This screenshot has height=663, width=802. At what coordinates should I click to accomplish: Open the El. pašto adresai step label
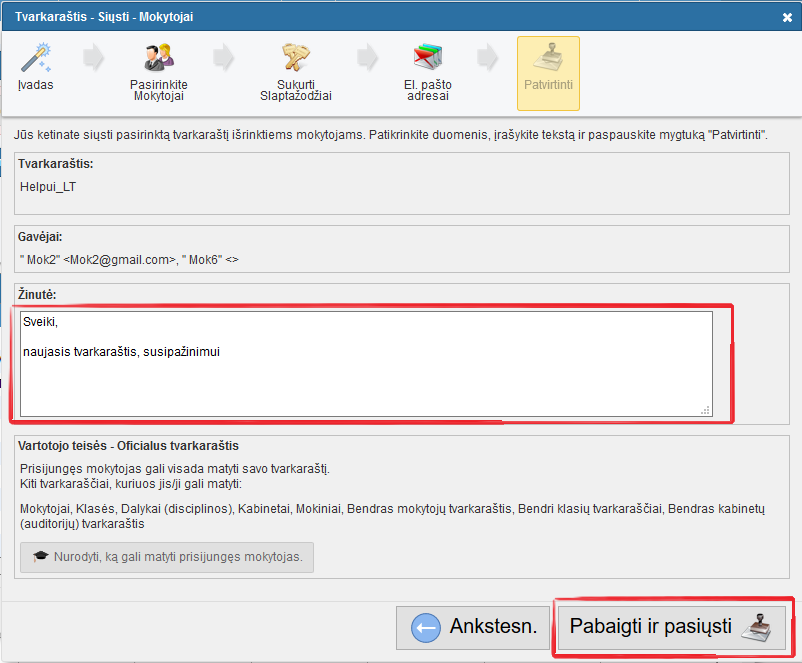pos(427,90)
